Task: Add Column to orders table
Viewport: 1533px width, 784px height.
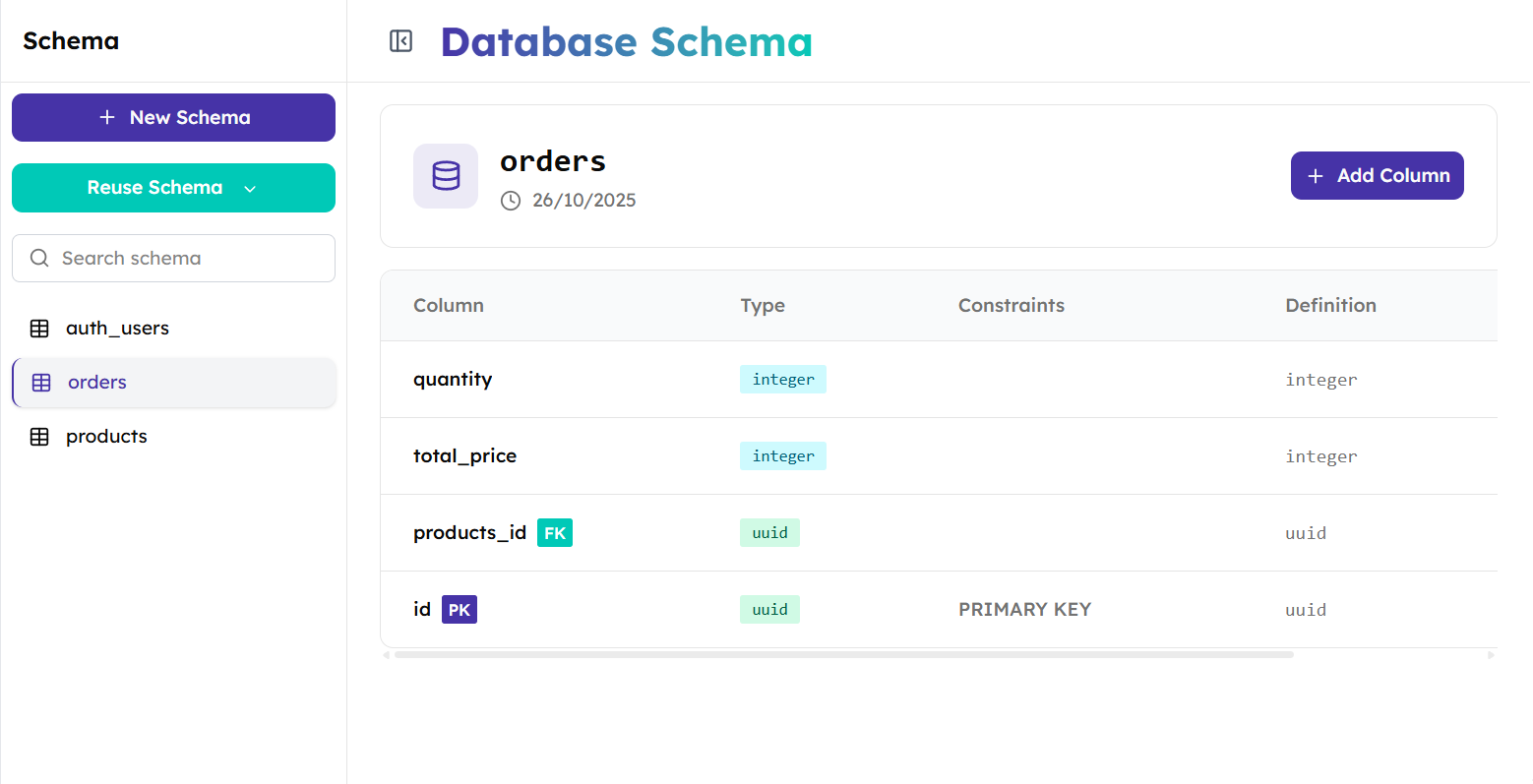Action: click(x=1377, y=175)
